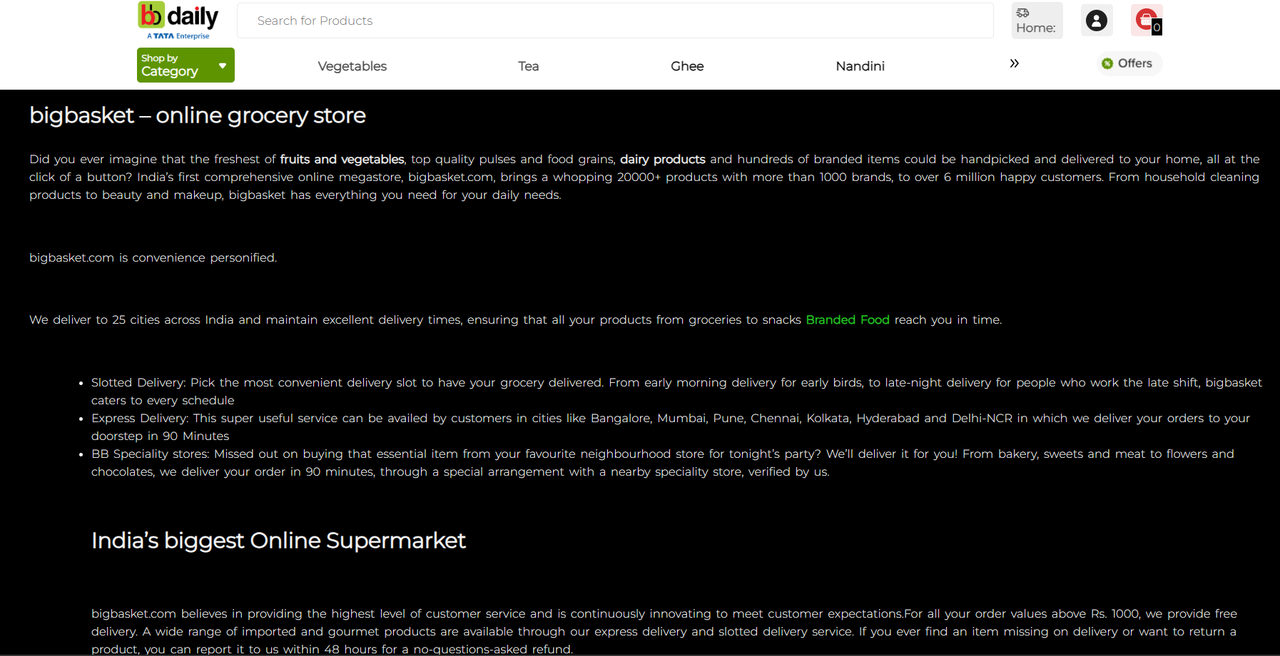Follow the green Branded Food link
The image size is (1280, 656).
click(x=848, y=320)
